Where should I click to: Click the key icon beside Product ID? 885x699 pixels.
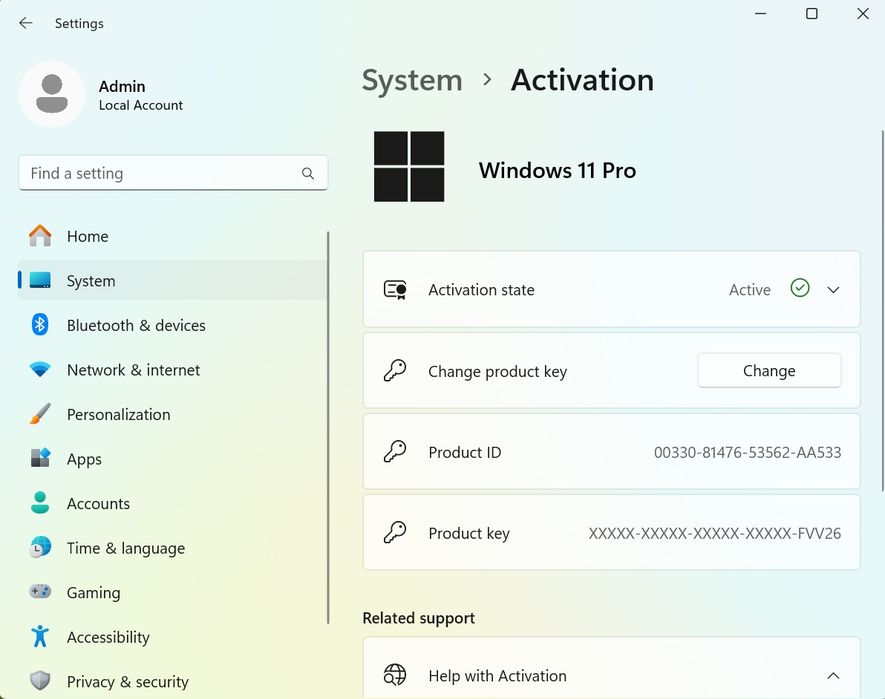(395, 452)
